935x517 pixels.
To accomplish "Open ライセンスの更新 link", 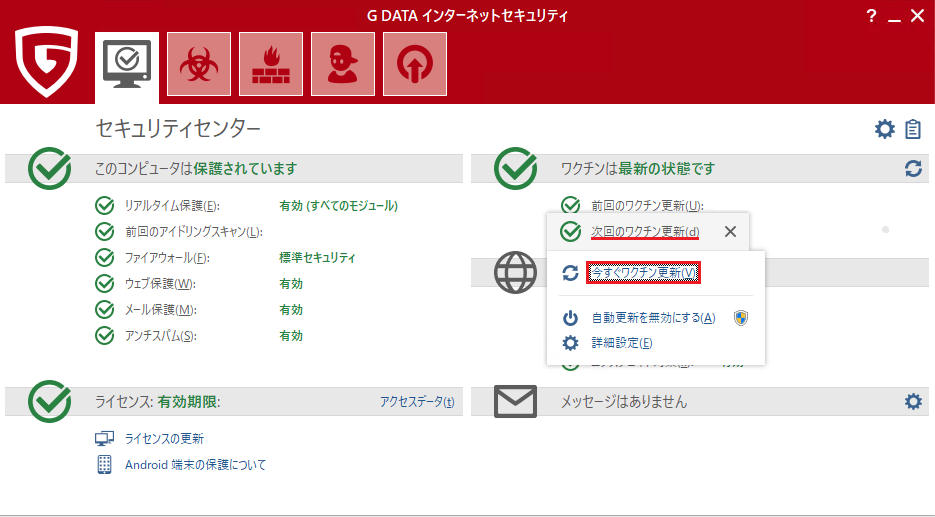I will pyautogui.click(x=164, y=439).
